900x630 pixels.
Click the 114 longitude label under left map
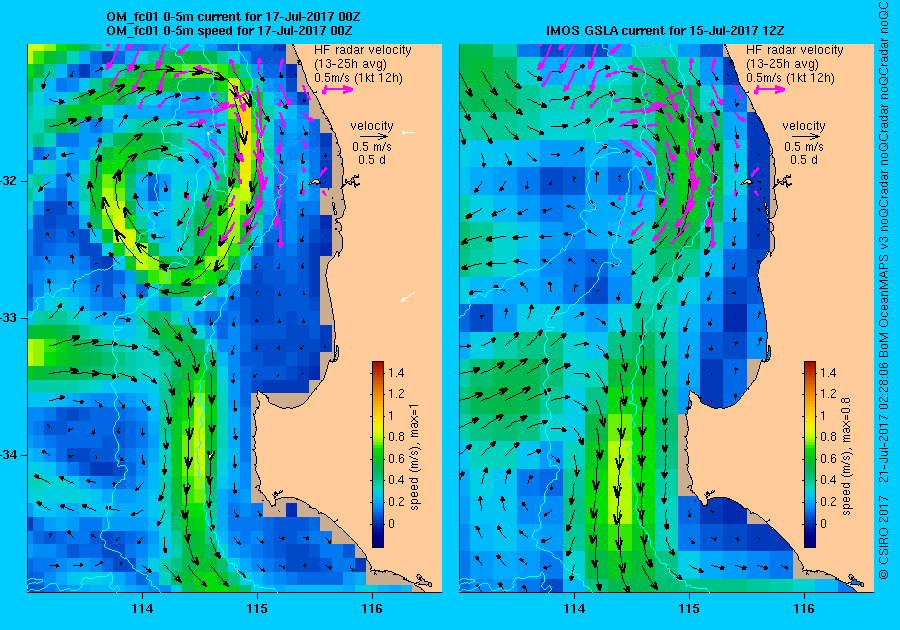pos(142,609)
